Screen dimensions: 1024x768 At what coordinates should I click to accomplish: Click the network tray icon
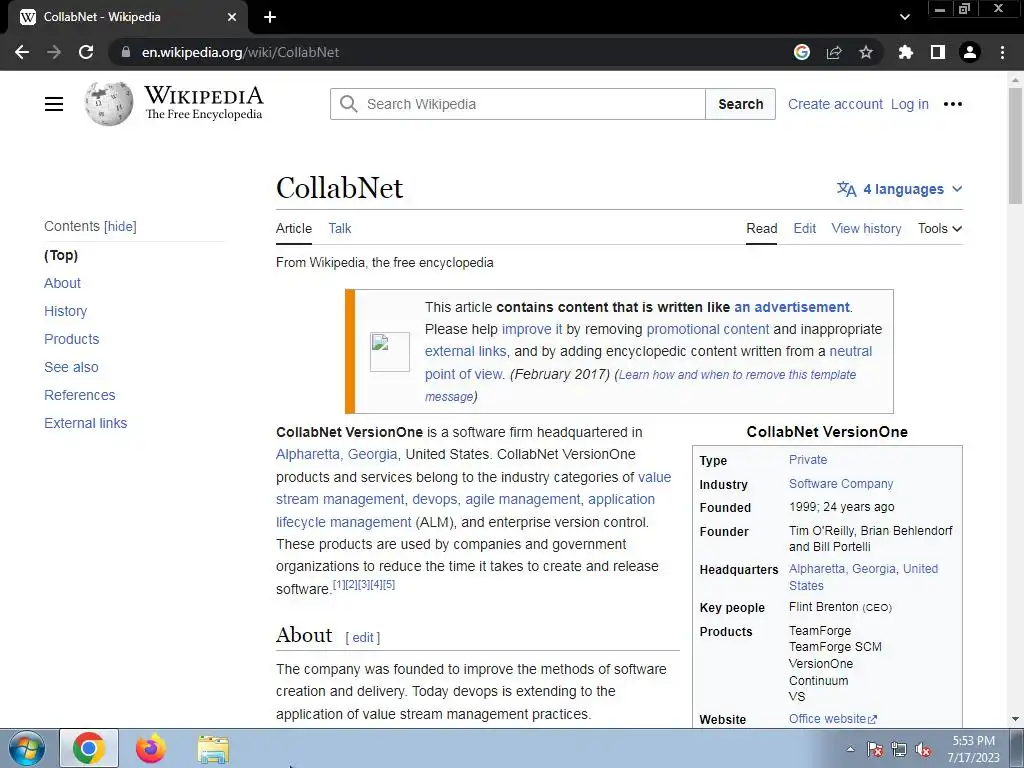click(x=899, y=750)
